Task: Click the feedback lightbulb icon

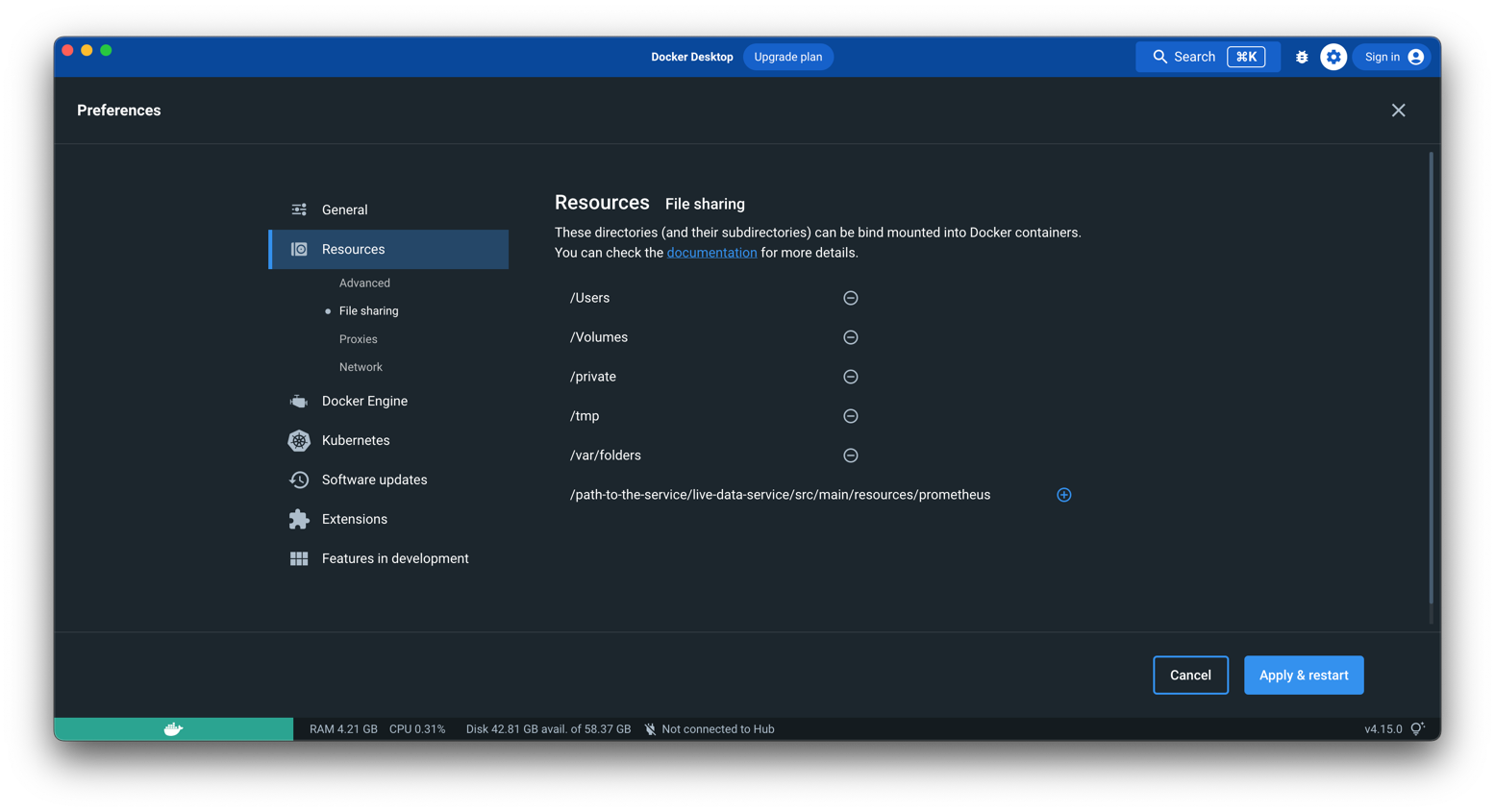Action: pyautogui.click(x=1417, y=728)
